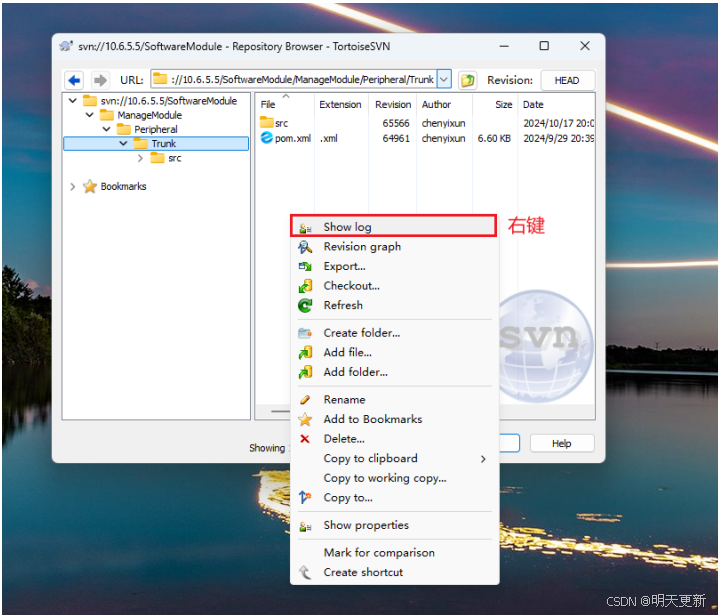The image size is (718, 615).
Task: Click the file list horizontal scrollbar
Action: tap(279, 411)
